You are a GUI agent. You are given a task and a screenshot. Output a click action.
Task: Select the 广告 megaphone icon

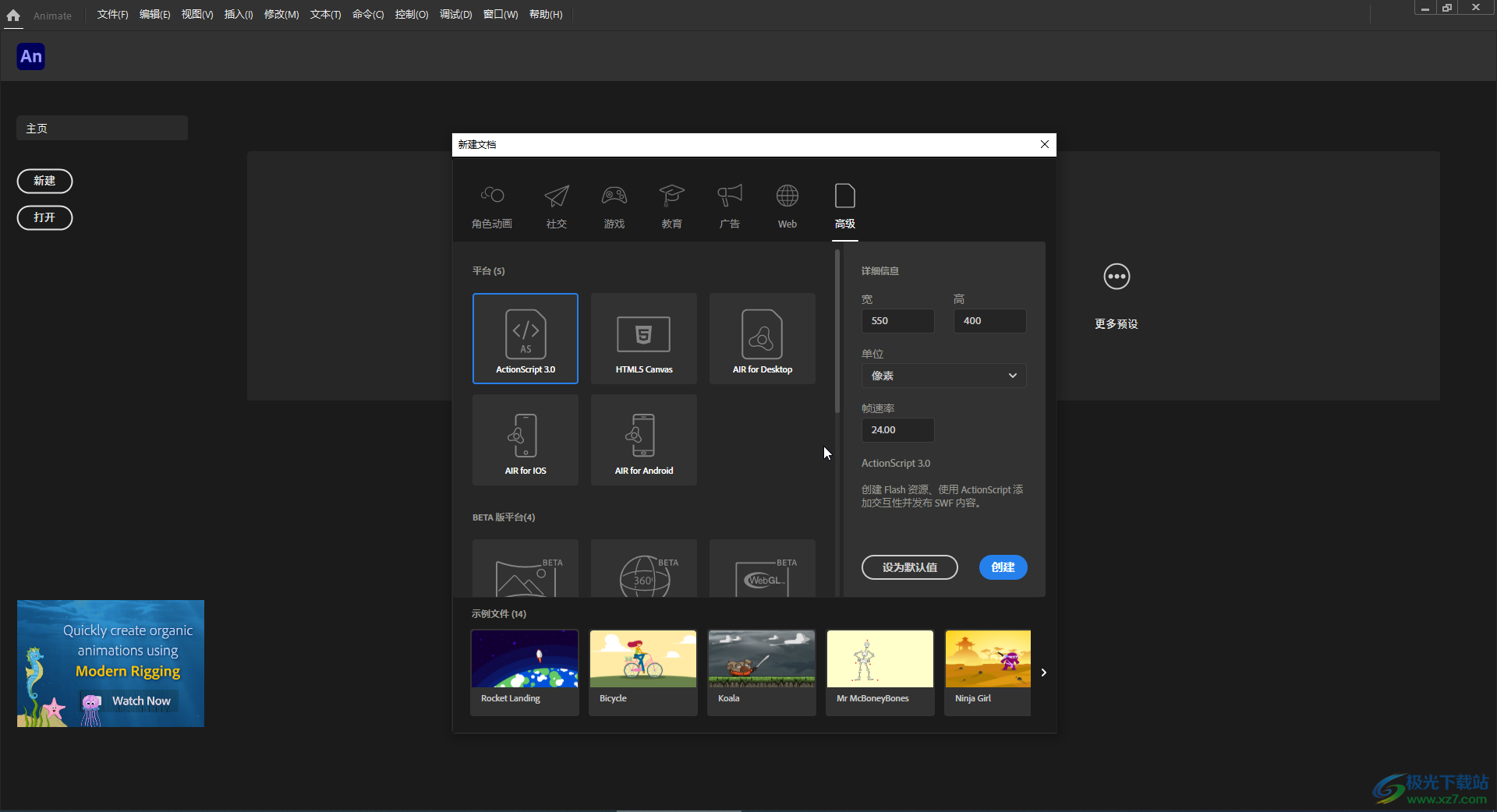[x=730, y=195]
